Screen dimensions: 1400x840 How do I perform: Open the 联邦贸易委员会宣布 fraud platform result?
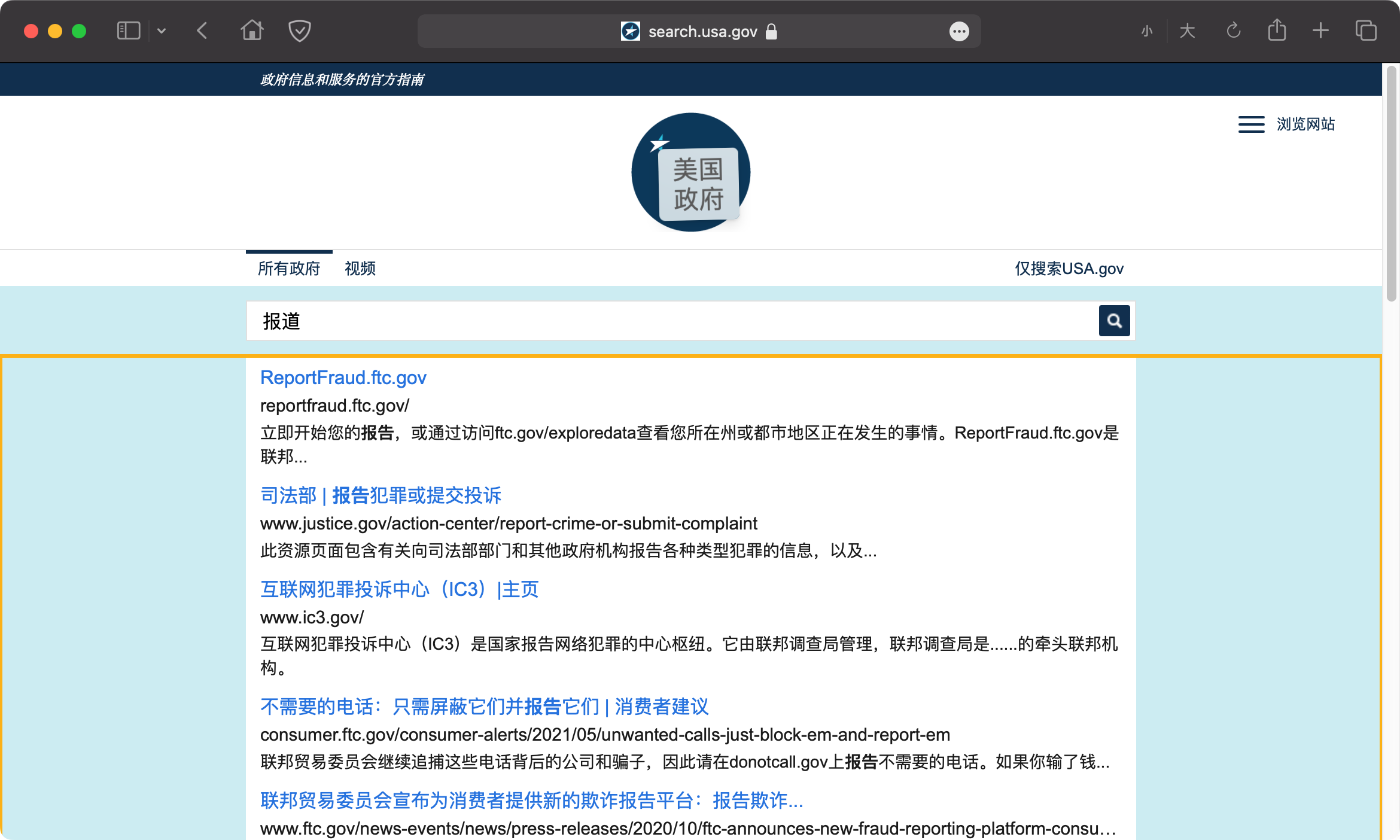(532, 801)
